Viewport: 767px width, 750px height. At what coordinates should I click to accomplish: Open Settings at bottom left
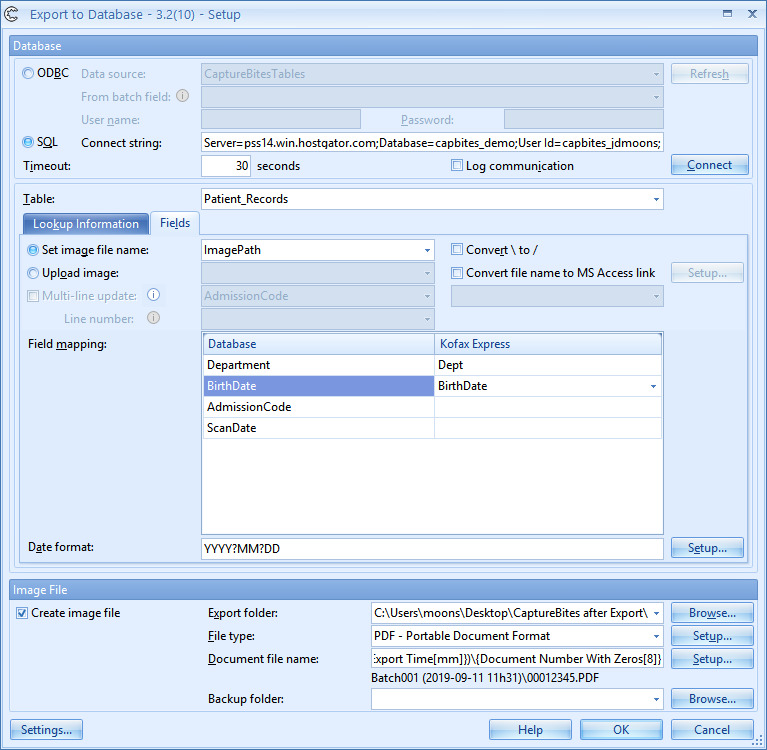coord(47,730)
